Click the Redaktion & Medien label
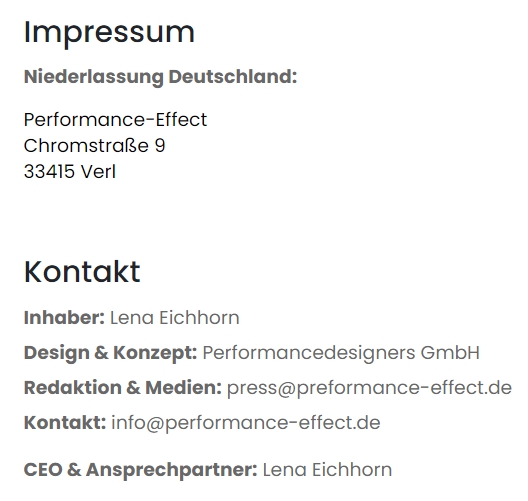The image size is (528, 501). [x=123, y=388]
